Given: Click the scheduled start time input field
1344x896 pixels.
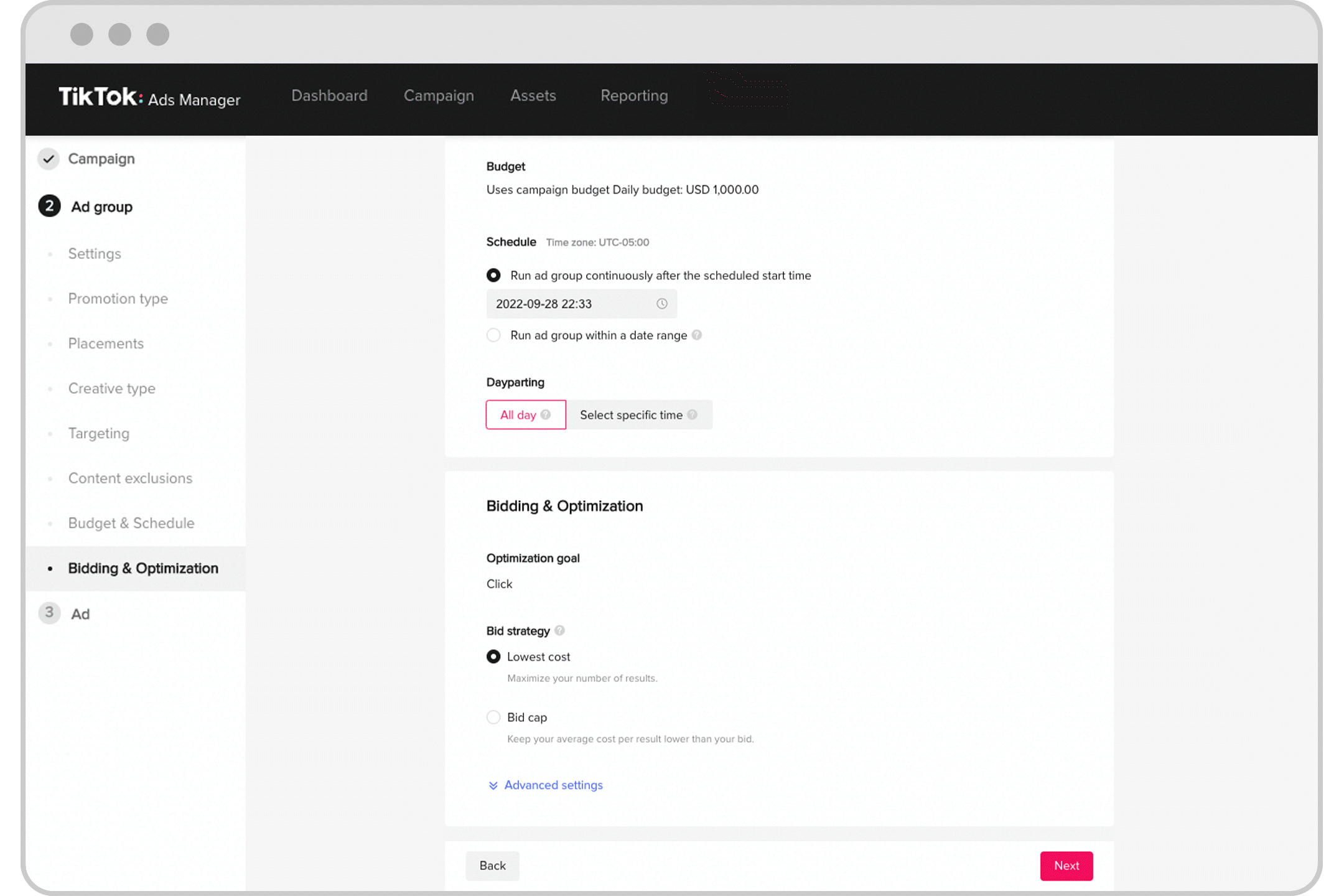Looking at the screenshot, I should point(580,303).
